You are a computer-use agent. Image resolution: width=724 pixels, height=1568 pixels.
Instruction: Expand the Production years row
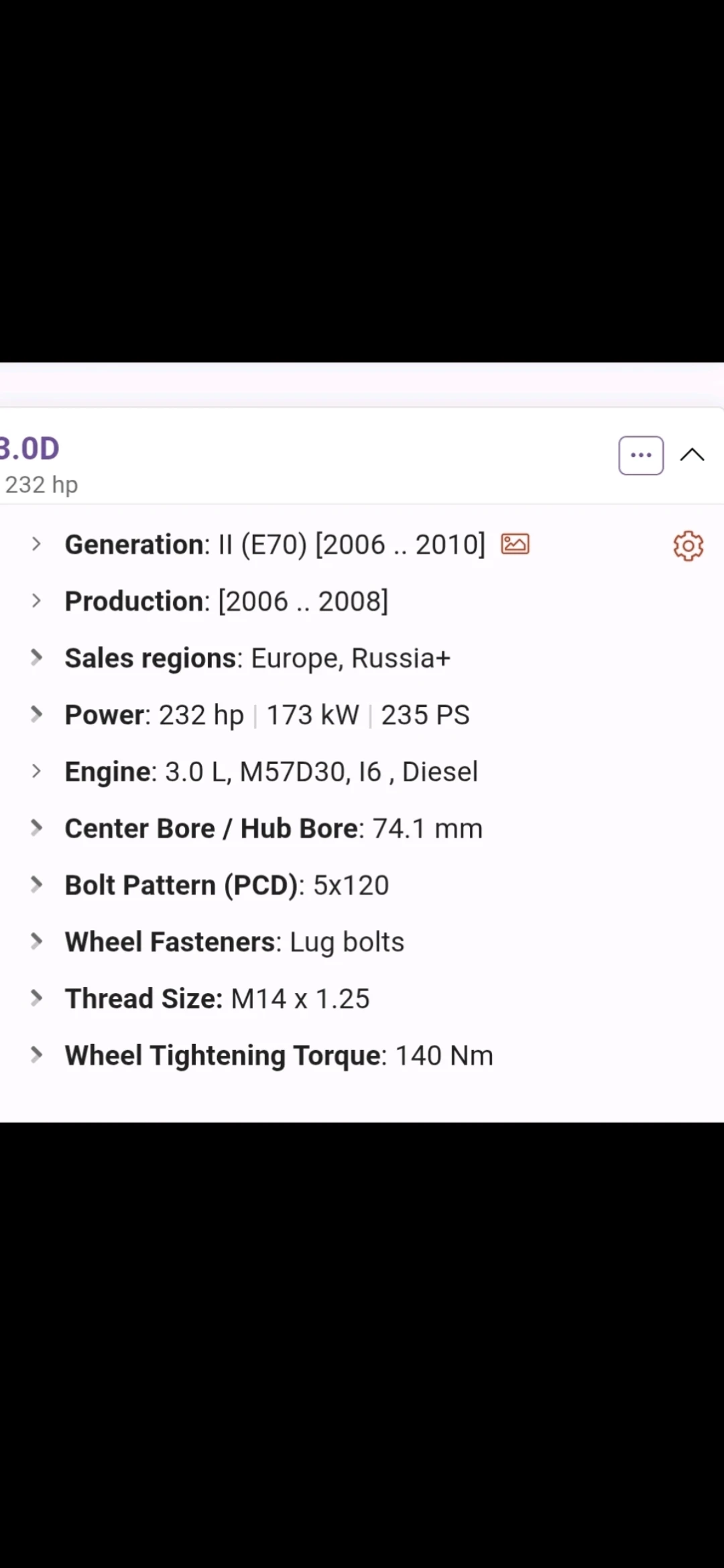coord(36,600)
